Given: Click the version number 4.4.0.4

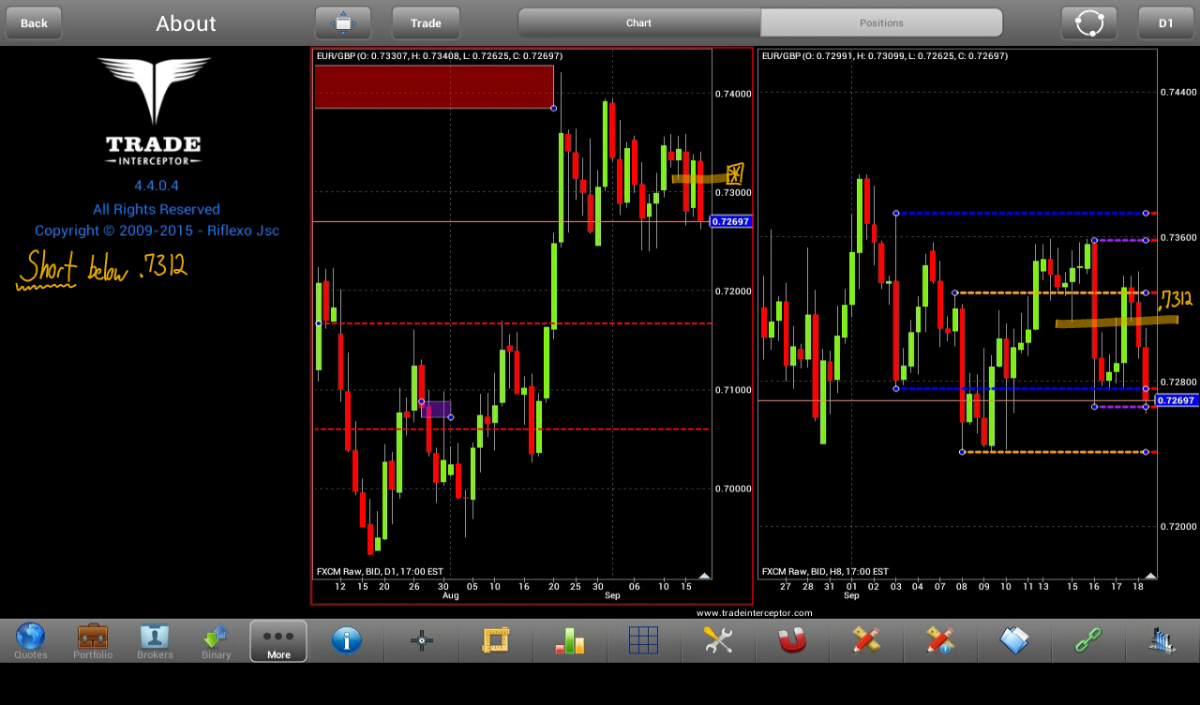Looking at the screenshot, I should (x=156, y=185).
